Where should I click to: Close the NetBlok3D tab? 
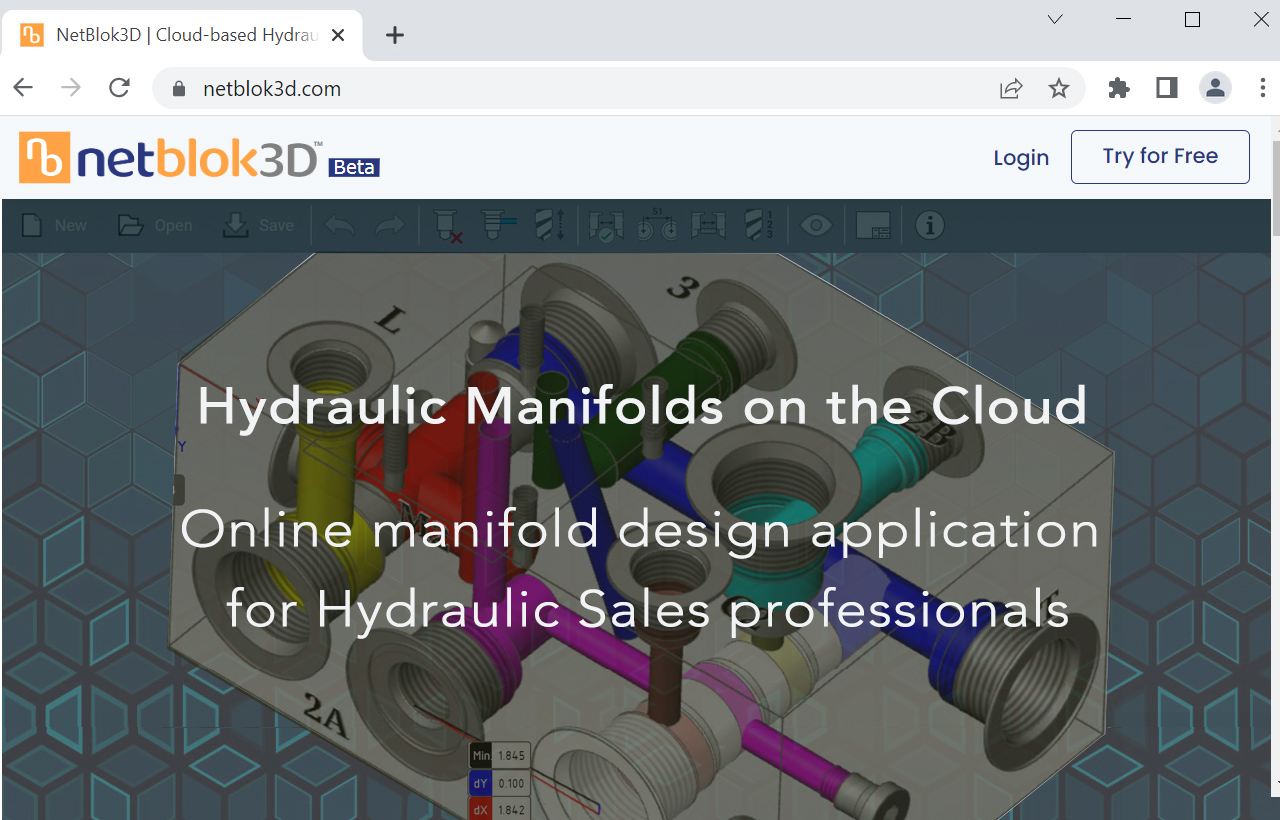tap(337, 35)
